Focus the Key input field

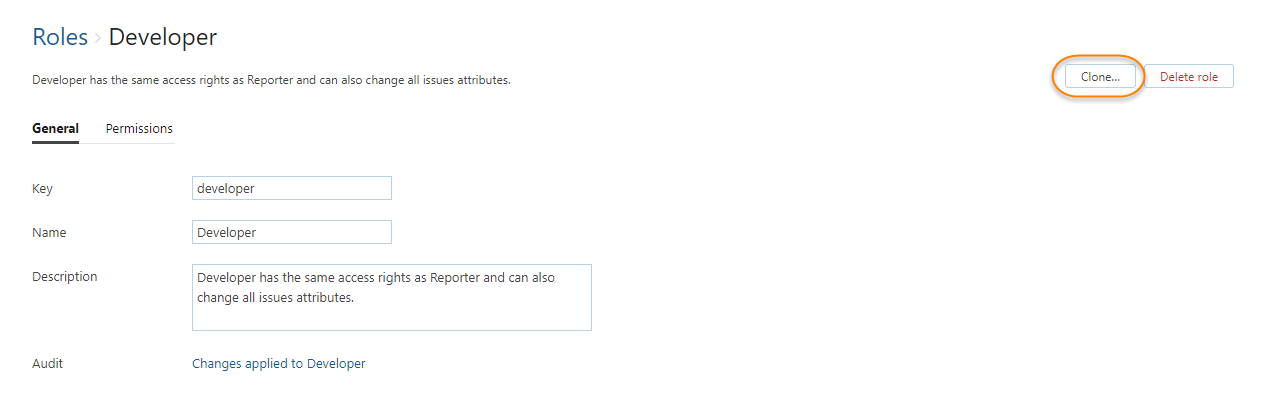click(x=291, y=188)
